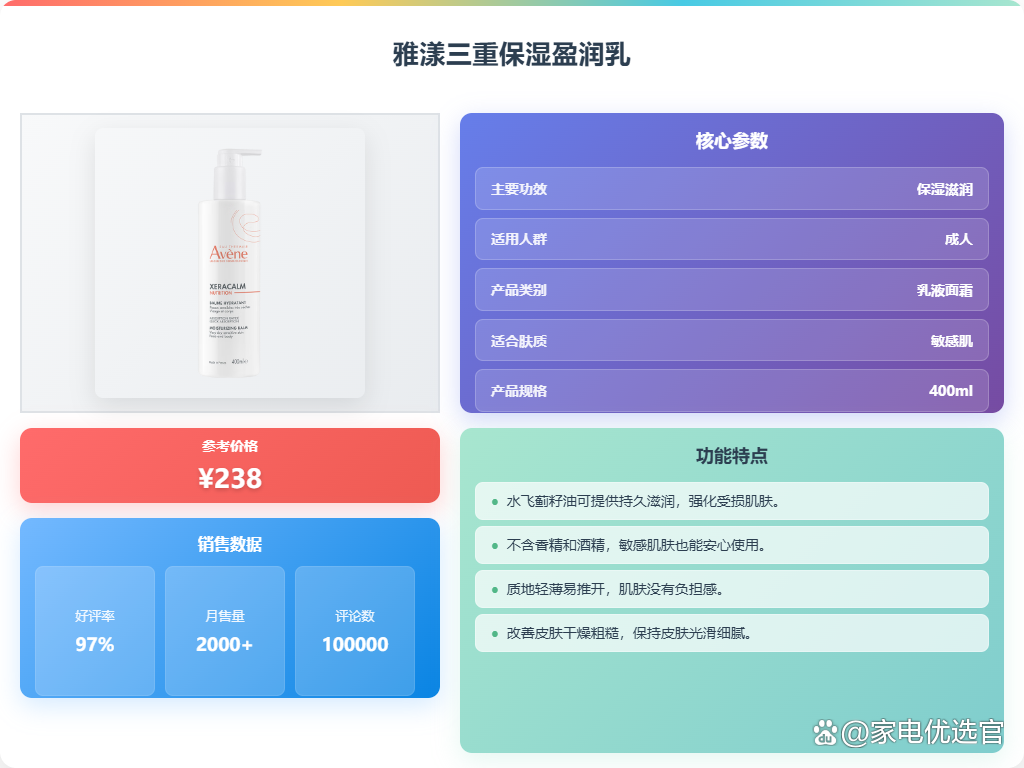Select the 主要功效 保湿滋润 row
Image resolution: width=1024 pixels, height=768 pixels.
coord(731,189)
